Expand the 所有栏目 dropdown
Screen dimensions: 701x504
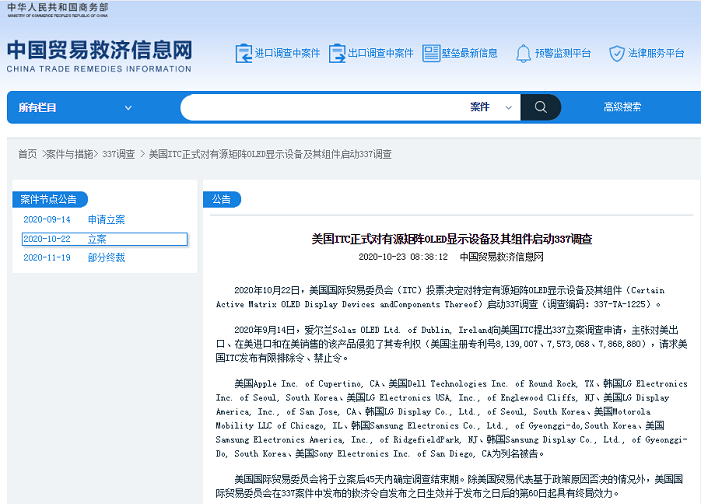pyautogui.click(x=75, y=108)
